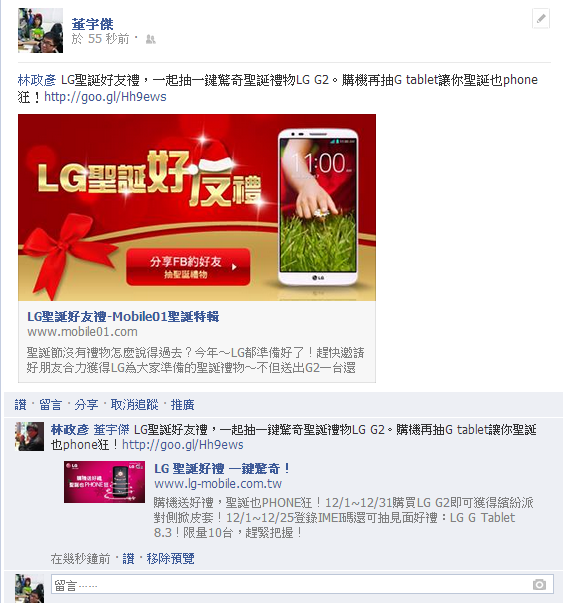This screenshot has width=563, height=603.
Task: Open 董宇傑's profile picture at the top of the post
Action: pos(40,30)
